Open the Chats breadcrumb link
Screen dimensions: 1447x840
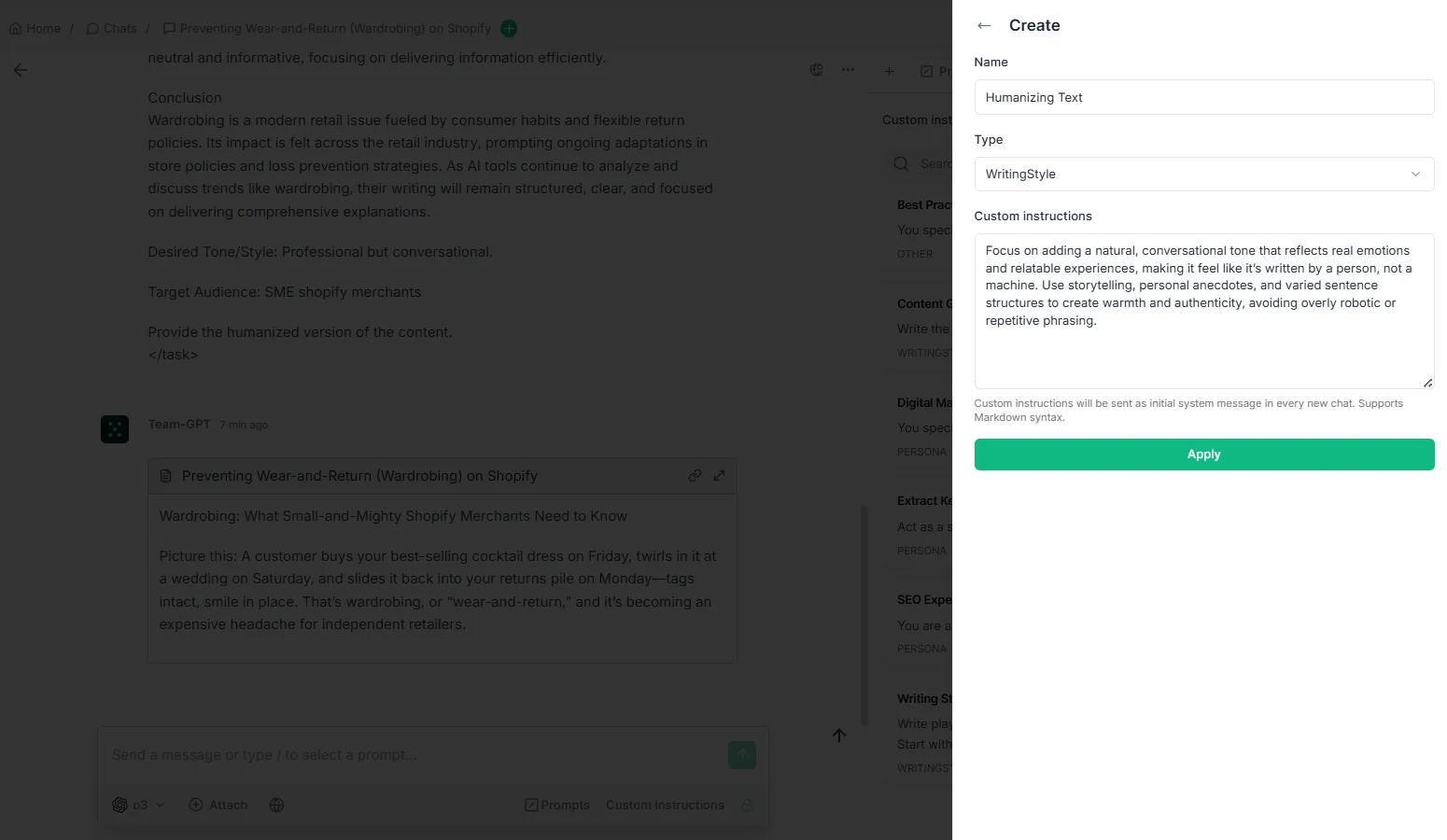pyautogui.click(x=112, y=29)
